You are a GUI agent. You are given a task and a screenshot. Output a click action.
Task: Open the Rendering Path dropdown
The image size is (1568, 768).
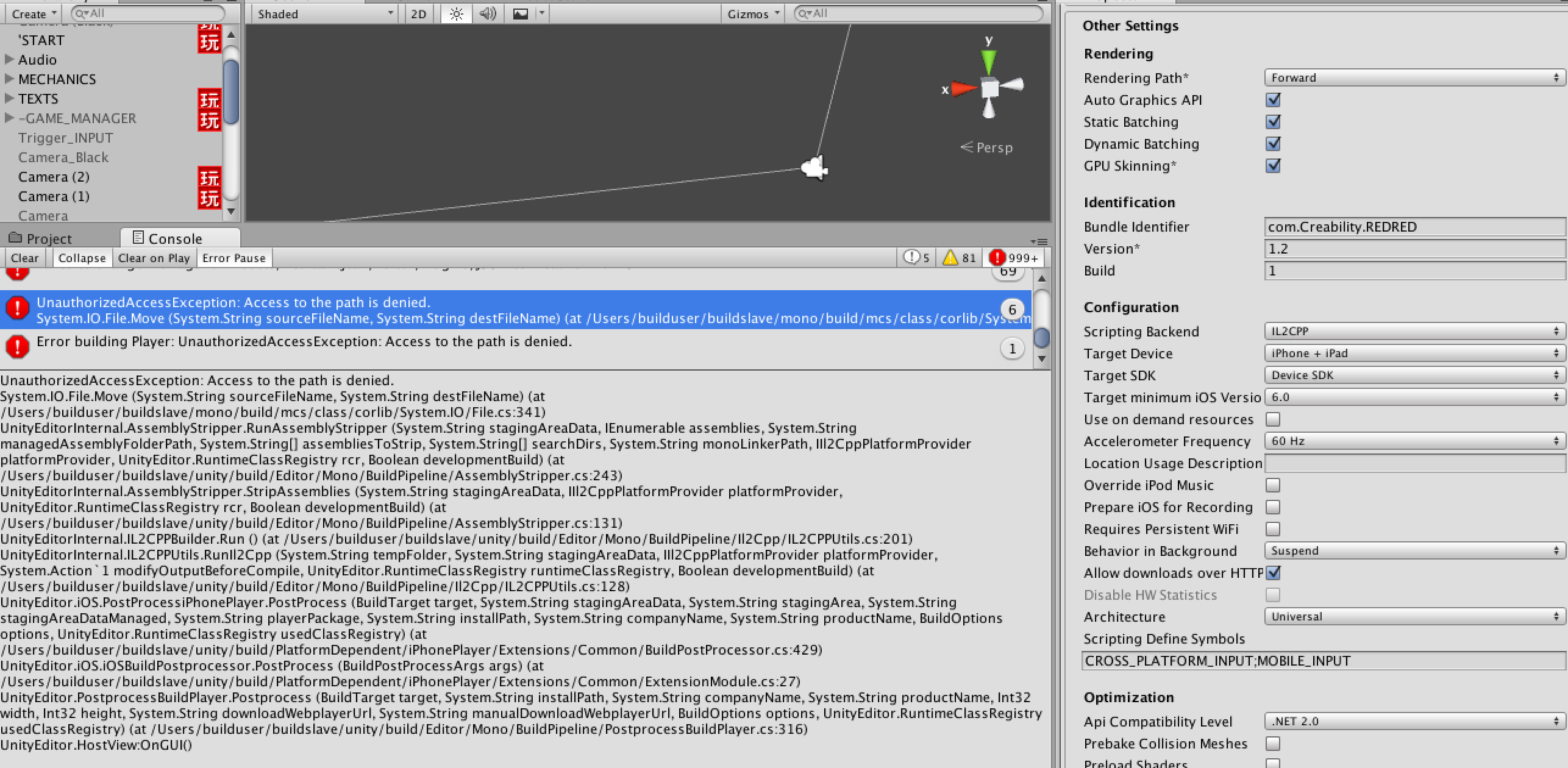pyautogui.click(x=1414, y=77)
